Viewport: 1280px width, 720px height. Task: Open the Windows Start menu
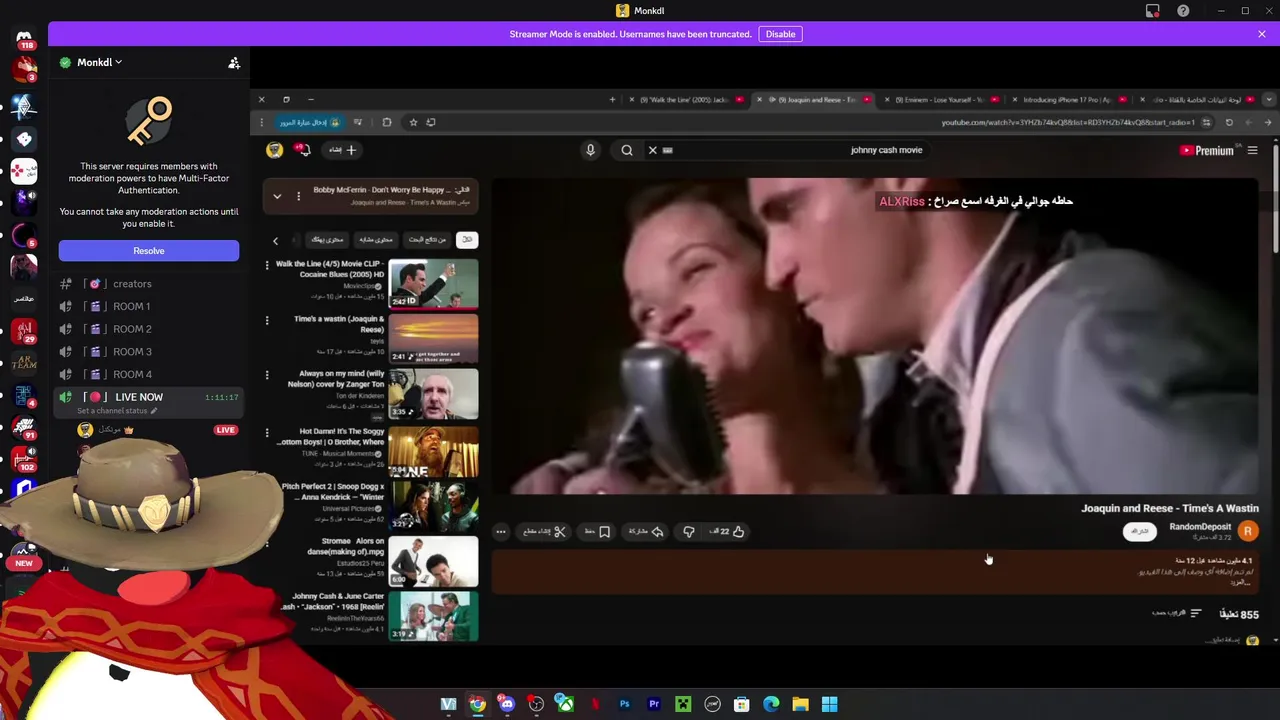829,704
